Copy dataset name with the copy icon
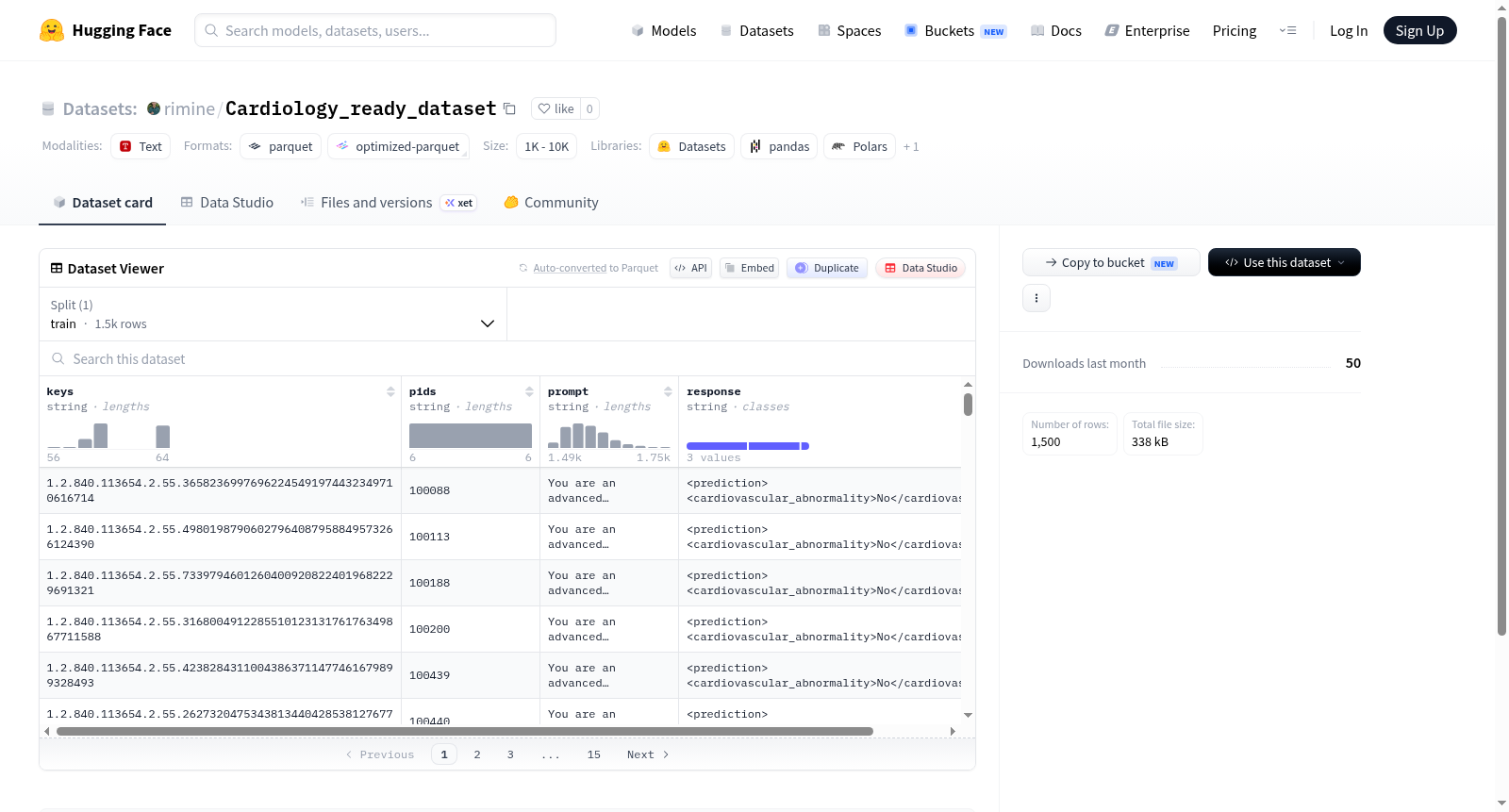Screen dimensions: 1509x812 509,108
